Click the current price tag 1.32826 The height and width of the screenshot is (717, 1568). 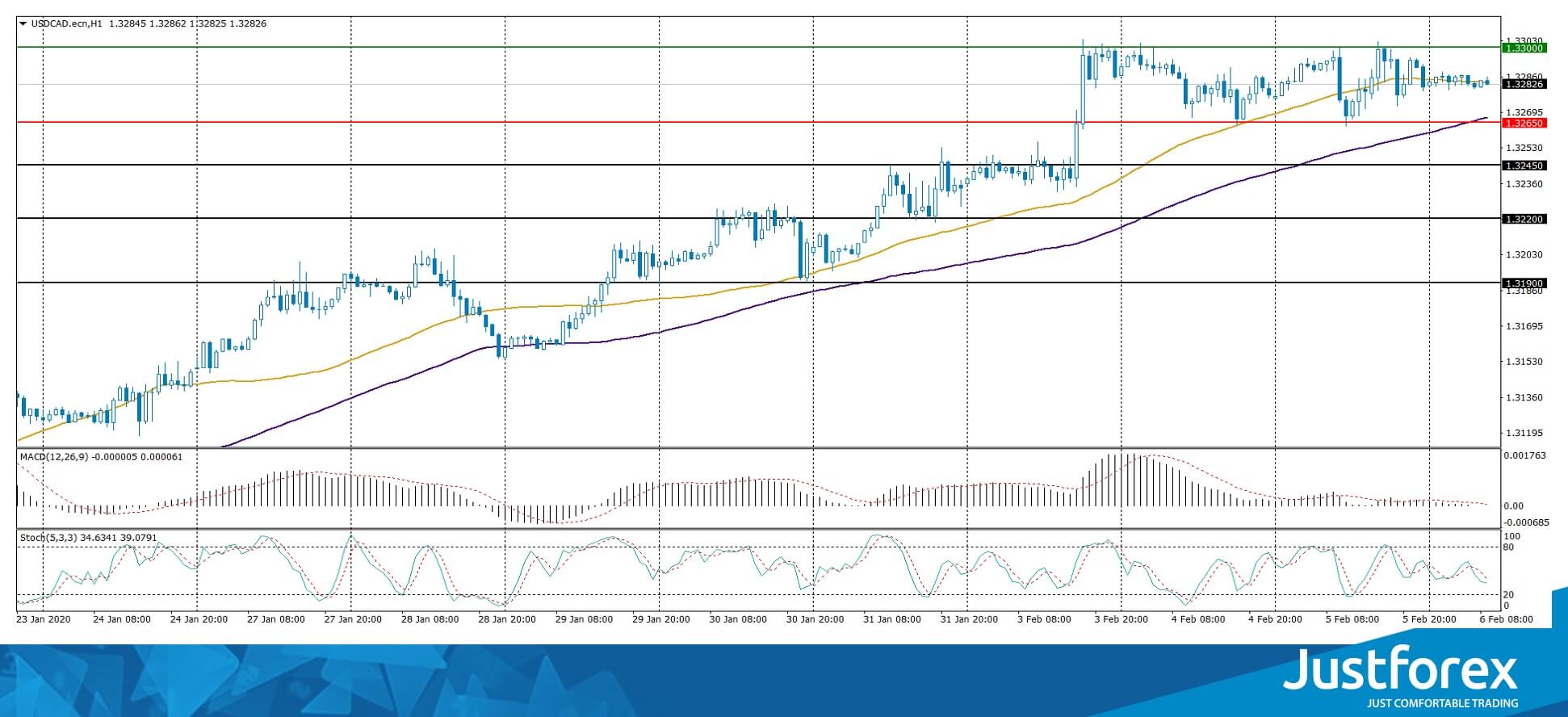click(1524, 84)
